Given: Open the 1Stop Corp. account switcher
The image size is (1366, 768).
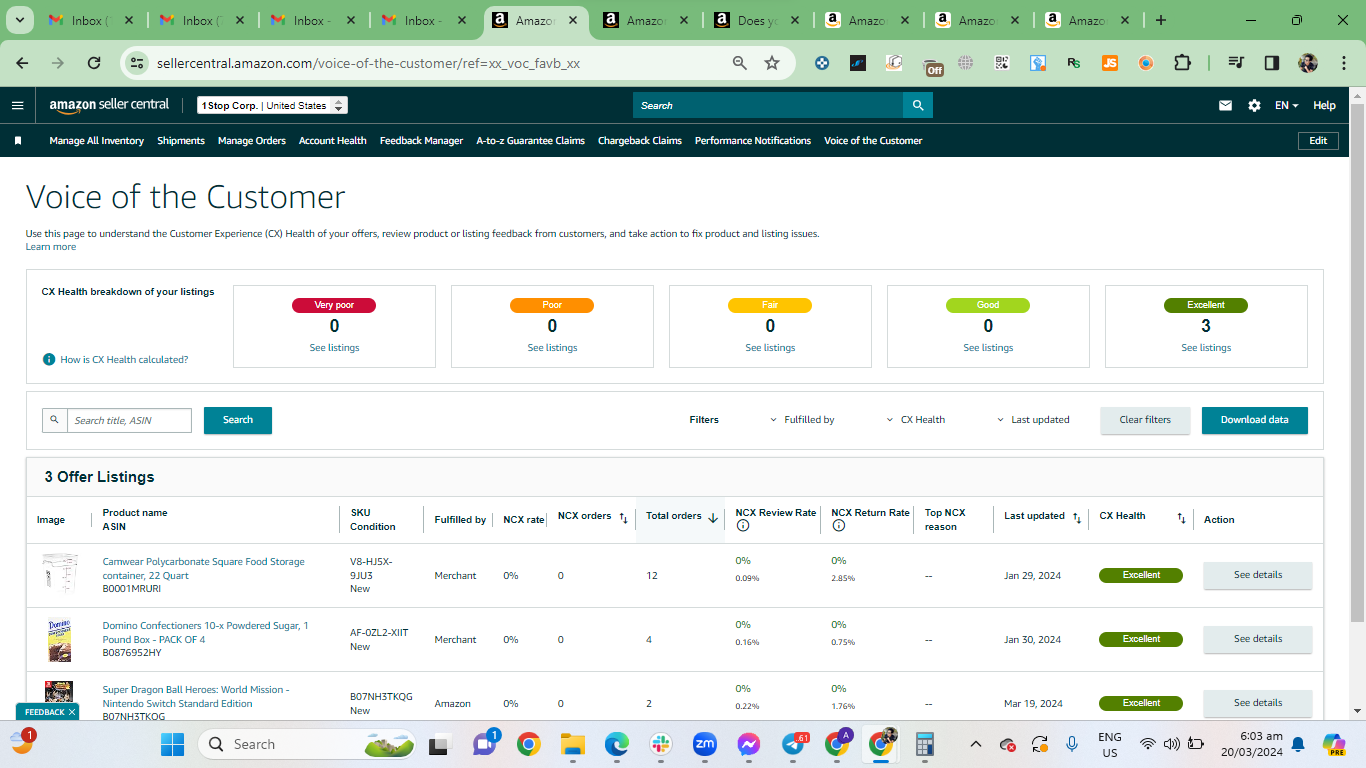Looking at the screenshot, I should coord(272,105).
